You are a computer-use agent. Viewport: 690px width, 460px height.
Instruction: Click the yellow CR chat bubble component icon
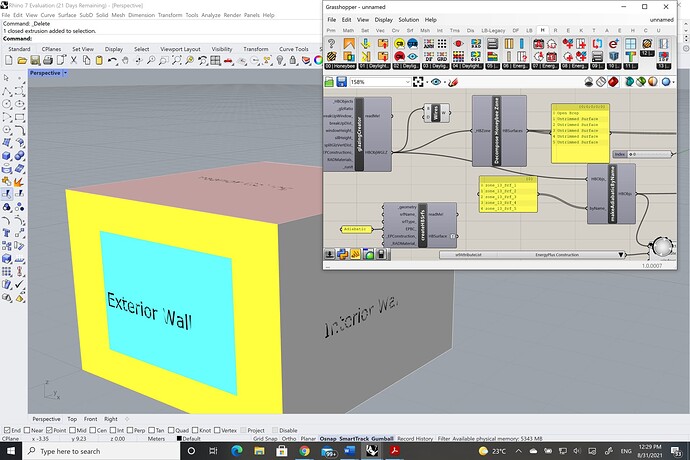coord(400,44)
